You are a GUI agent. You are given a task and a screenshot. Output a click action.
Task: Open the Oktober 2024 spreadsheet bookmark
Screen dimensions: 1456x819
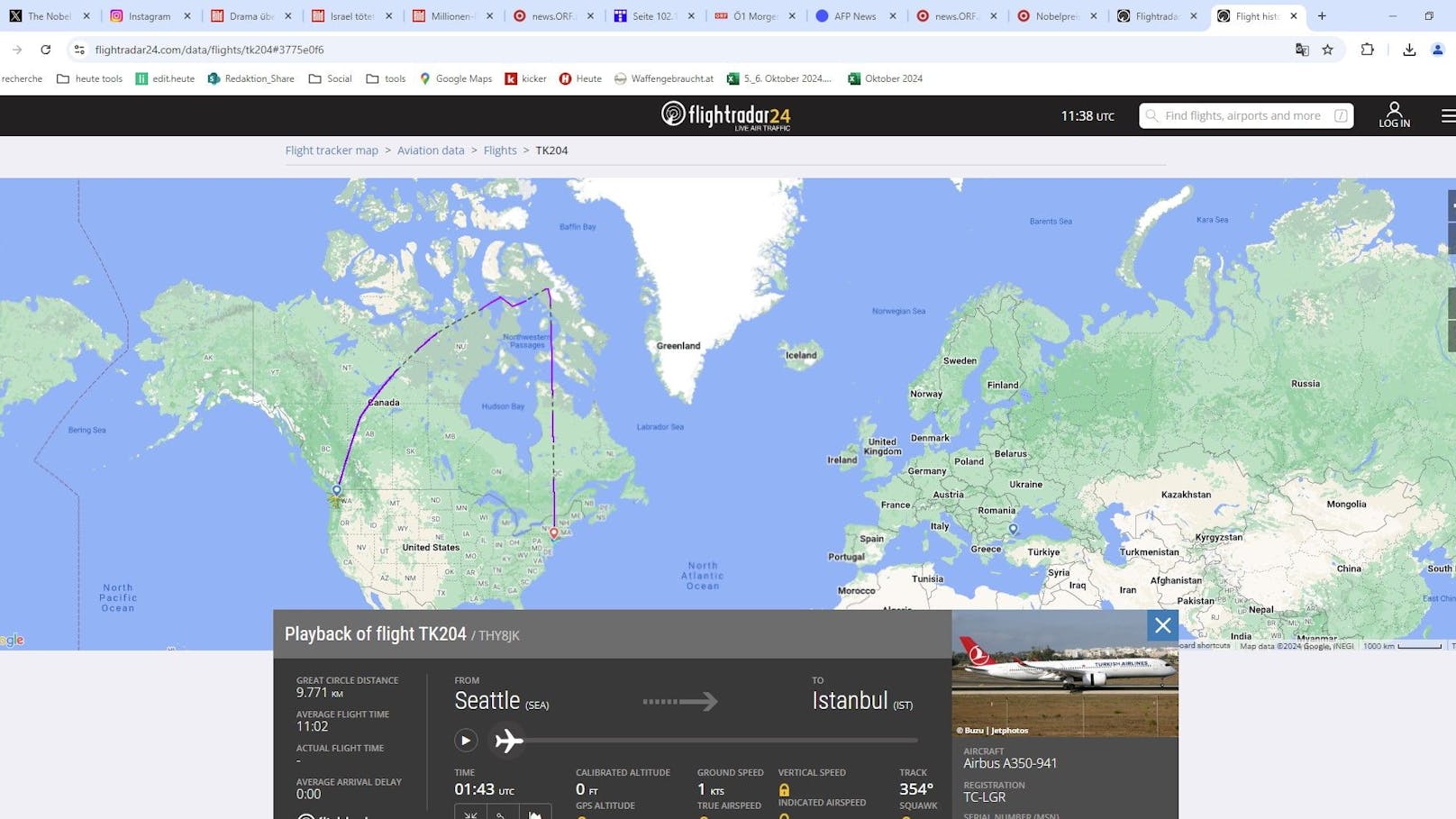[885, 78]
